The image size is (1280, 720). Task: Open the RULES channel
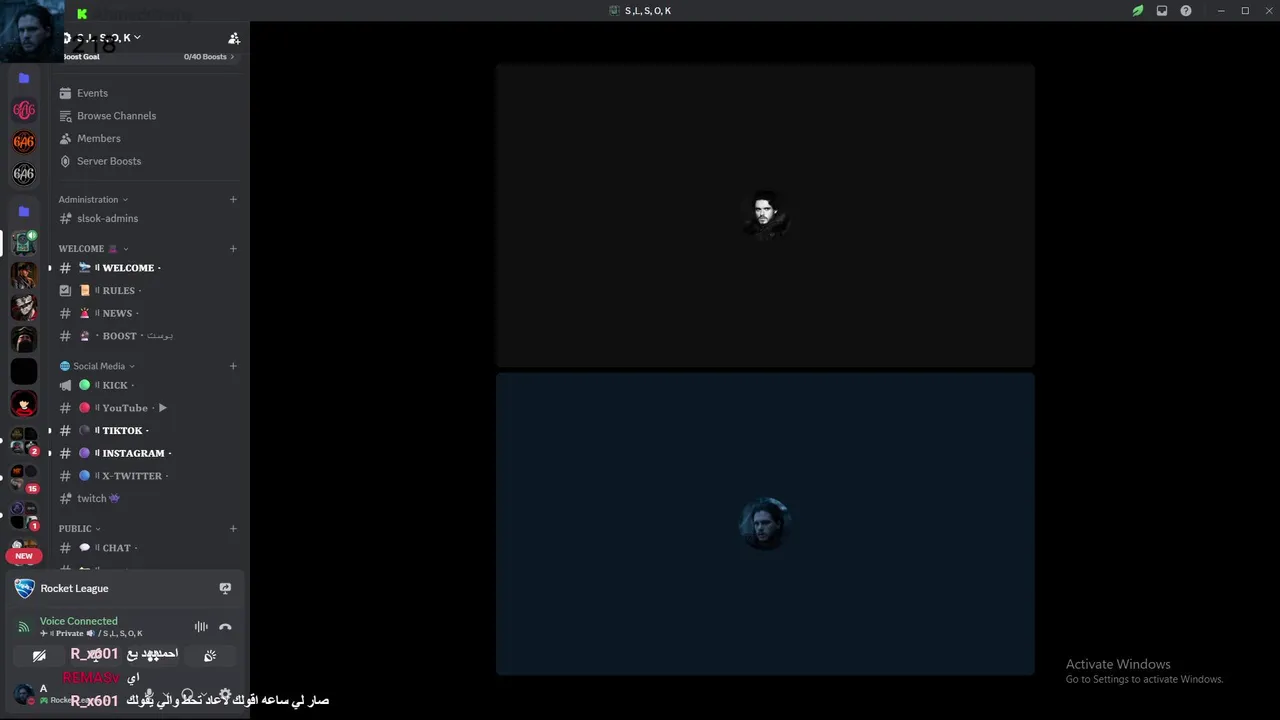tap(148, 291)
